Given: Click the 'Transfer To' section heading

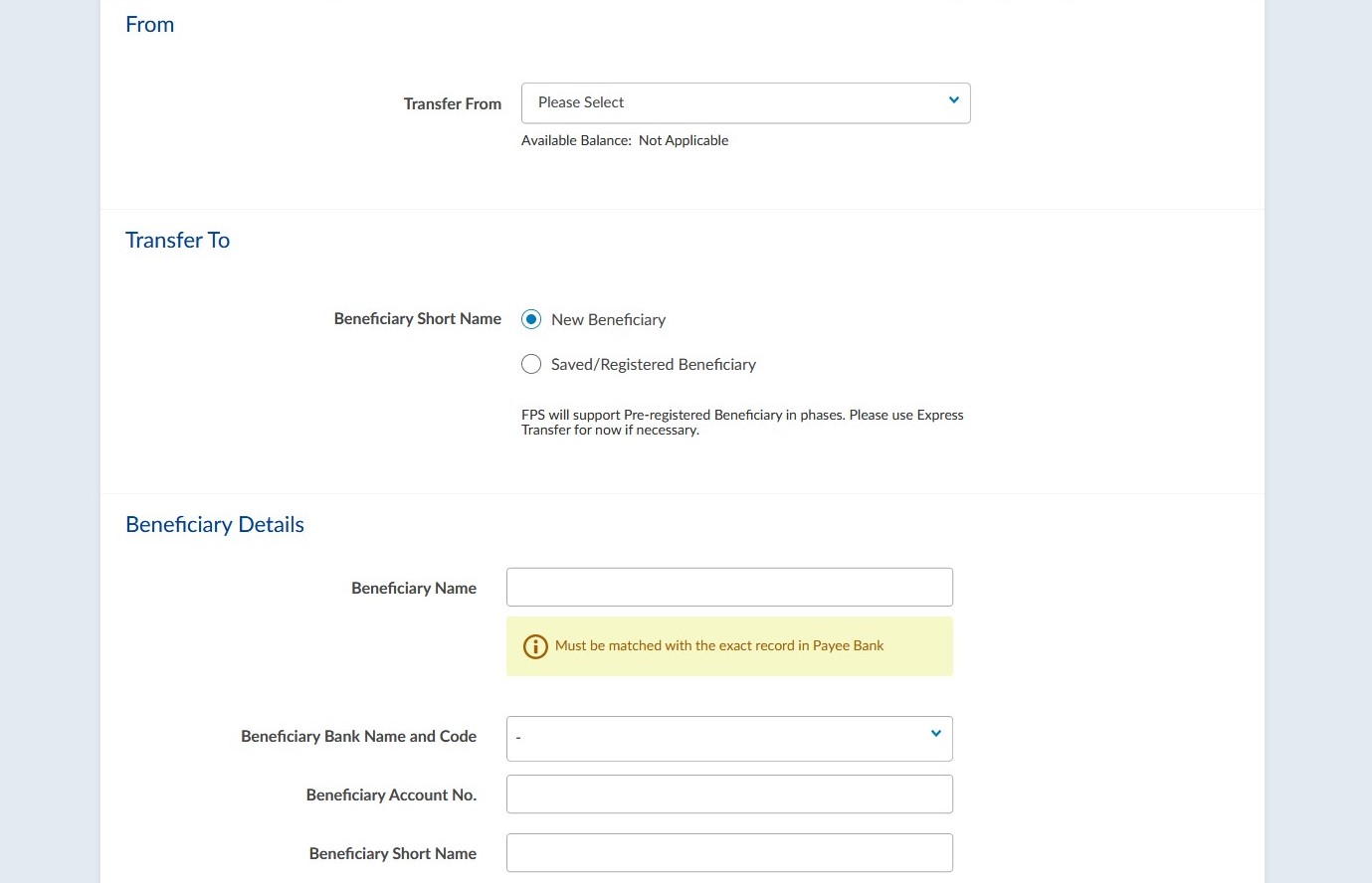Looking at the screenshot, I should (177, 241).
